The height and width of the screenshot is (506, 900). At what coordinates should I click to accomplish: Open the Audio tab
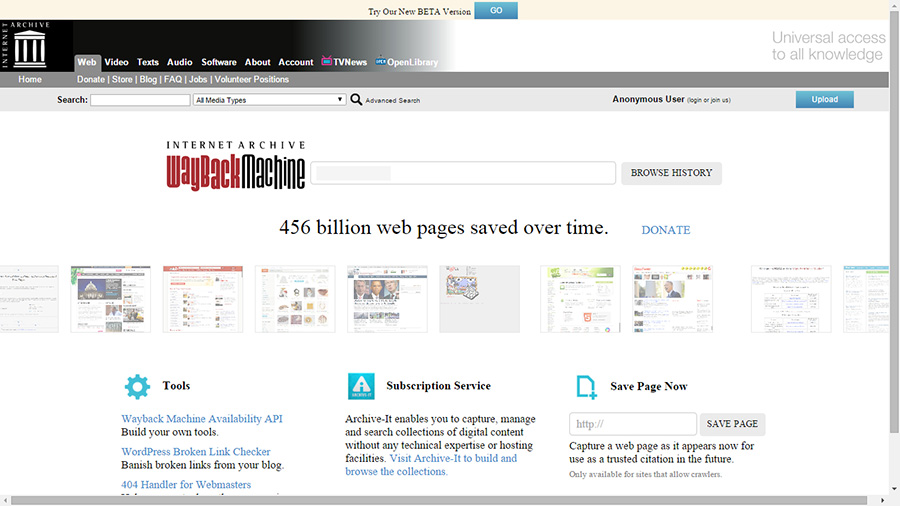click(x=180, y=62)
